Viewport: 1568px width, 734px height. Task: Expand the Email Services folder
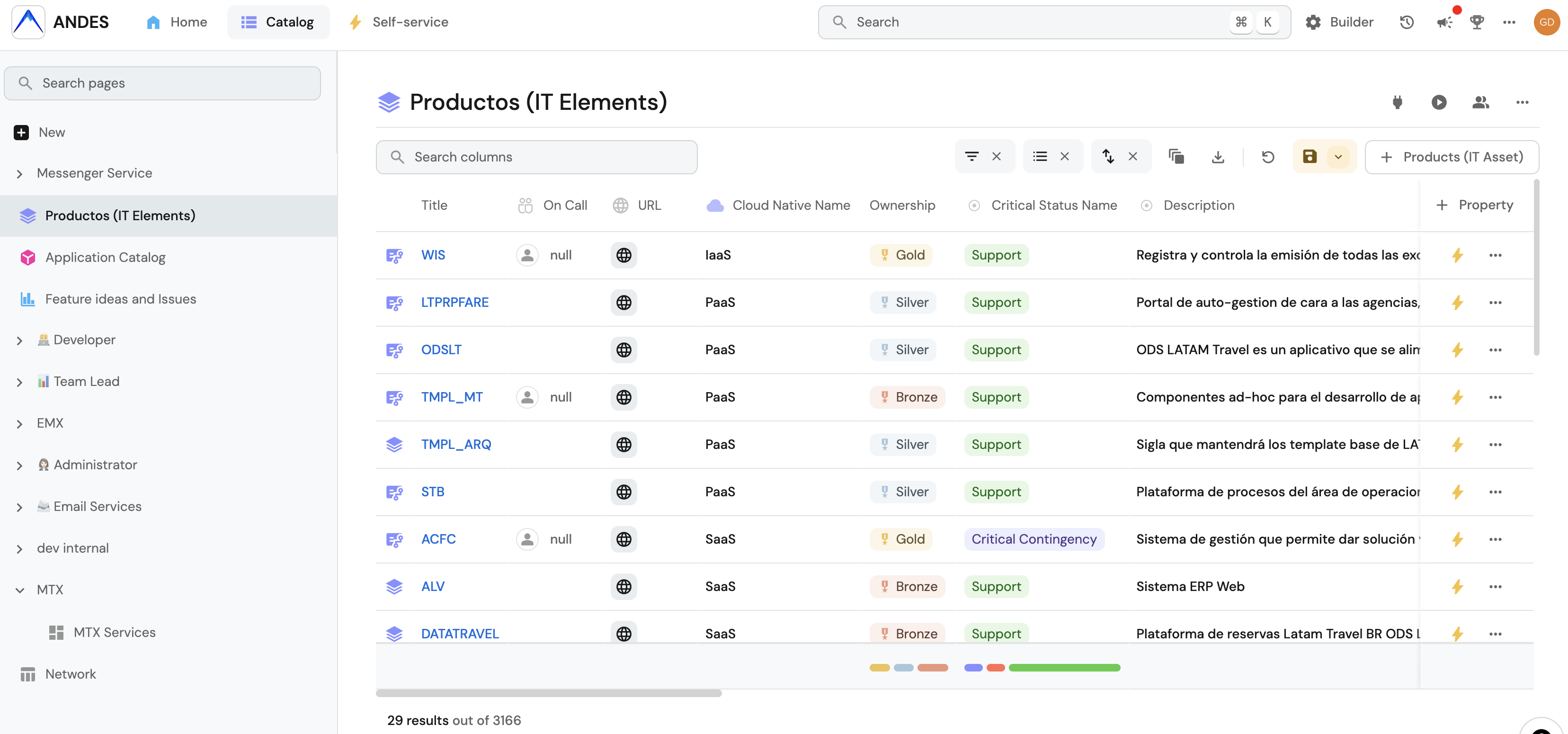tap(19, 508)
